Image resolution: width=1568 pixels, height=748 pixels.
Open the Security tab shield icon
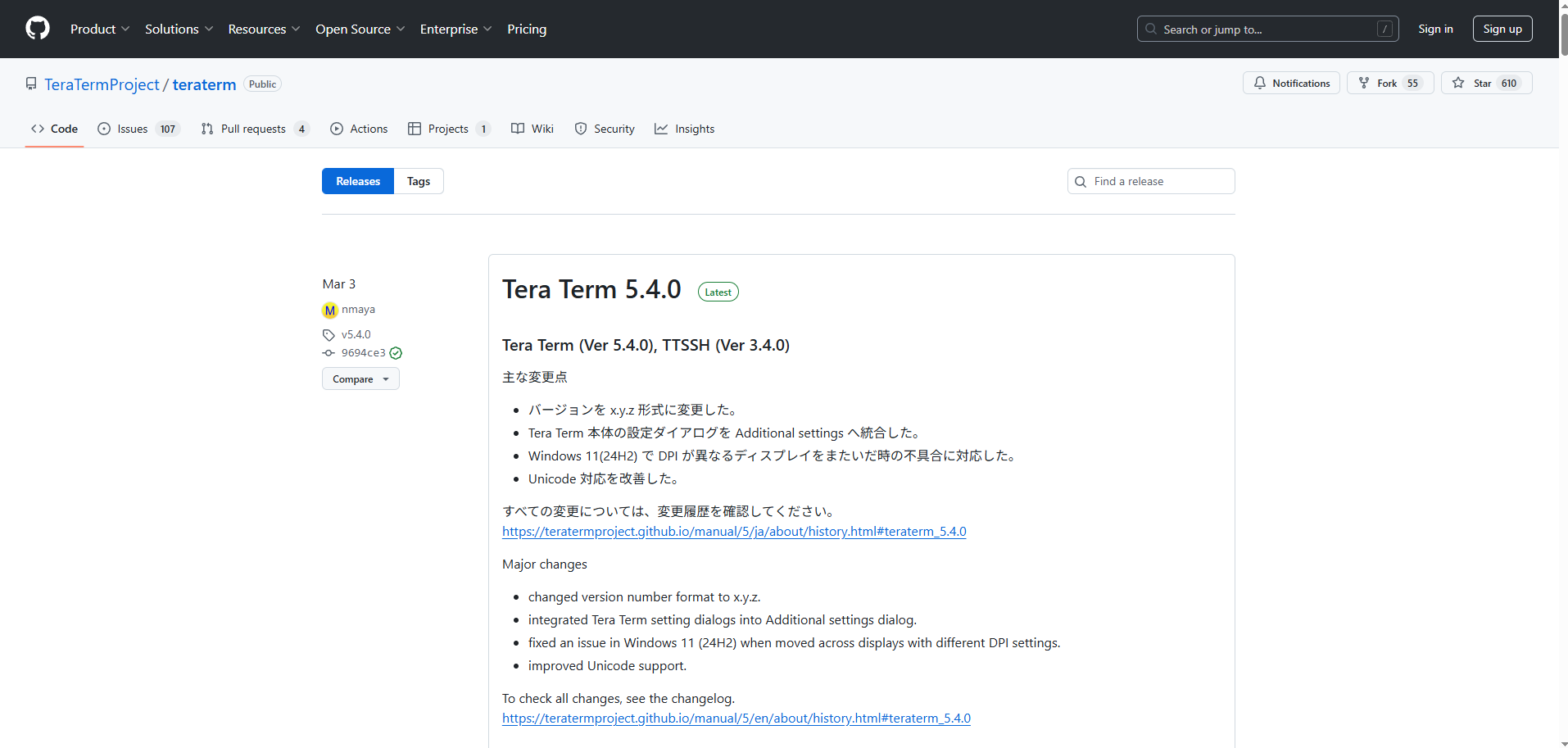581,129
